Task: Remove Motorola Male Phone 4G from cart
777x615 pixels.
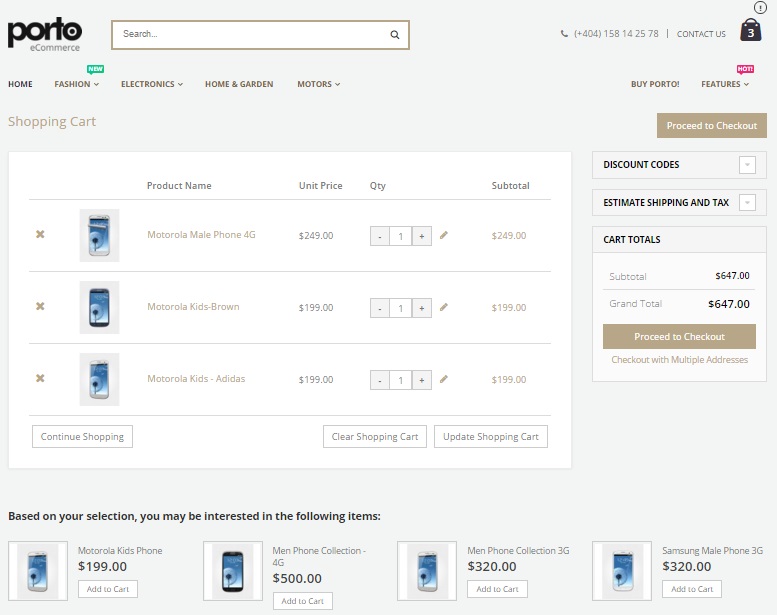Action: coord(40,235)
